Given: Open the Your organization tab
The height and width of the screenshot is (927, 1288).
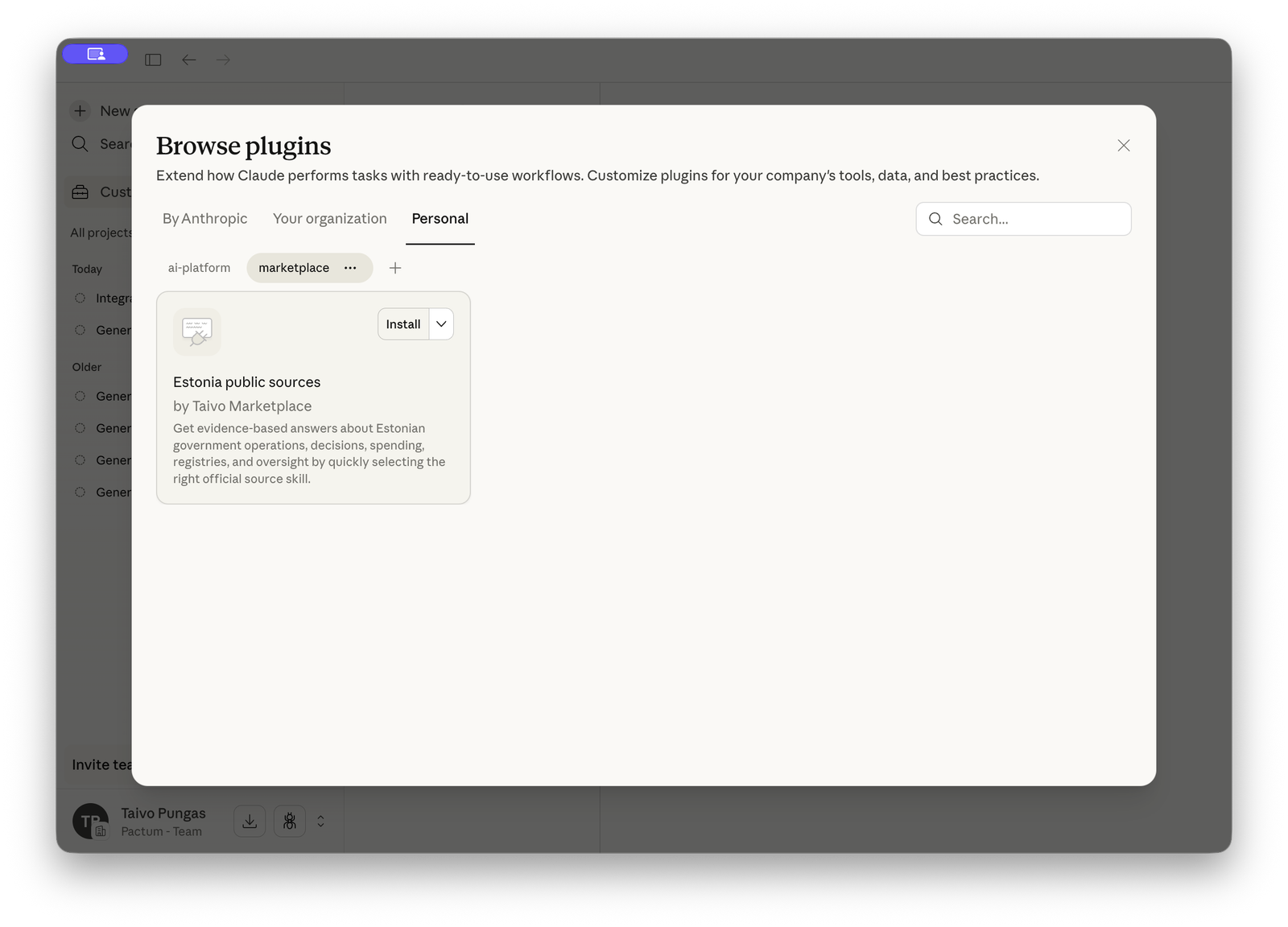Looking at the screenshot, I should pyautogui.click(x=329, y=218).
